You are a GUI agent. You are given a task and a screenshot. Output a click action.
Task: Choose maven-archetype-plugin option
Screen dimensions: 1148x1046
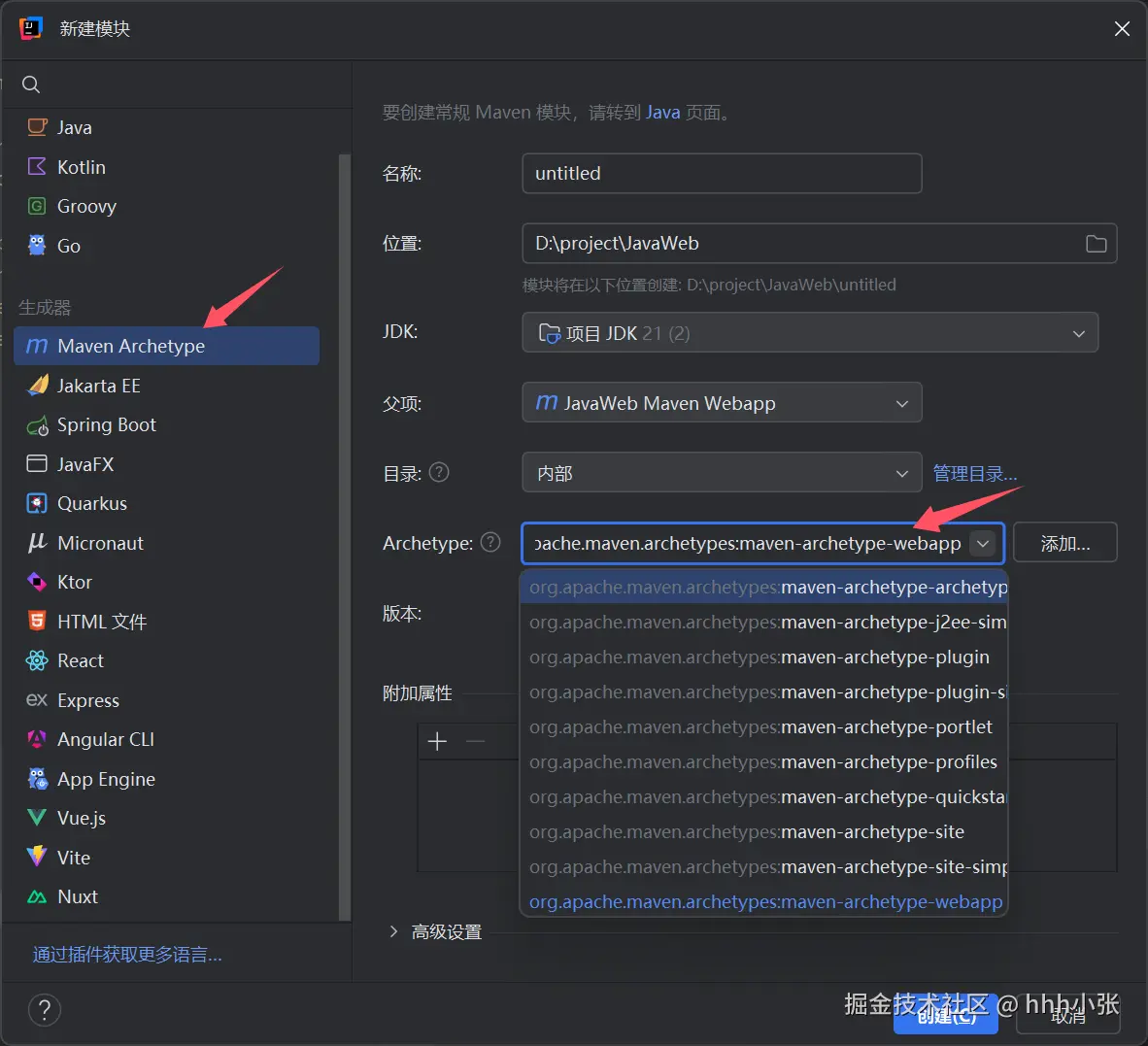point(763,658)
